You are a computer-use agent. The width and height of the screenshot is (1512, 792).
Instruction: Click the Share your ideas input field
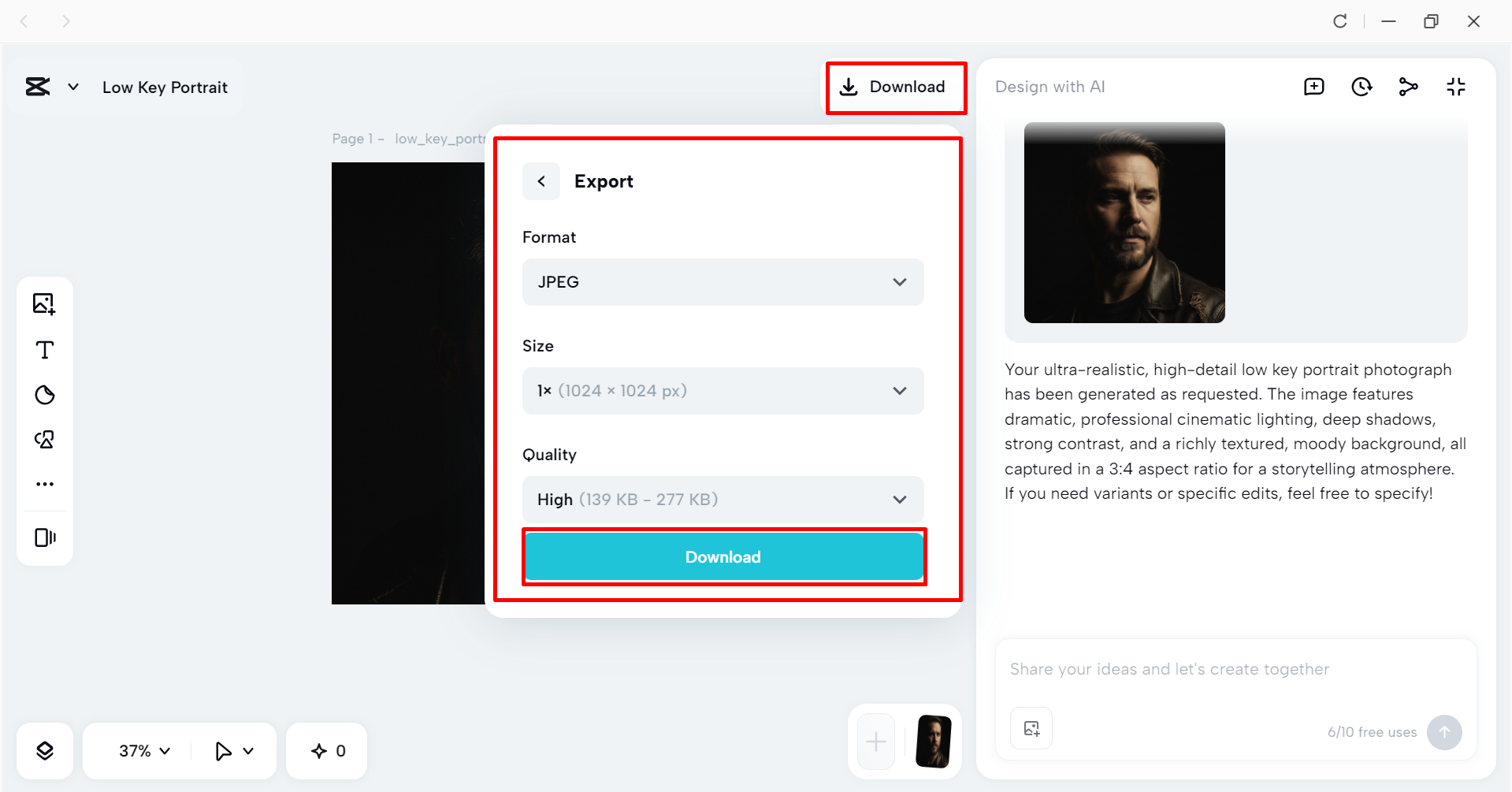click(1182, 668)
